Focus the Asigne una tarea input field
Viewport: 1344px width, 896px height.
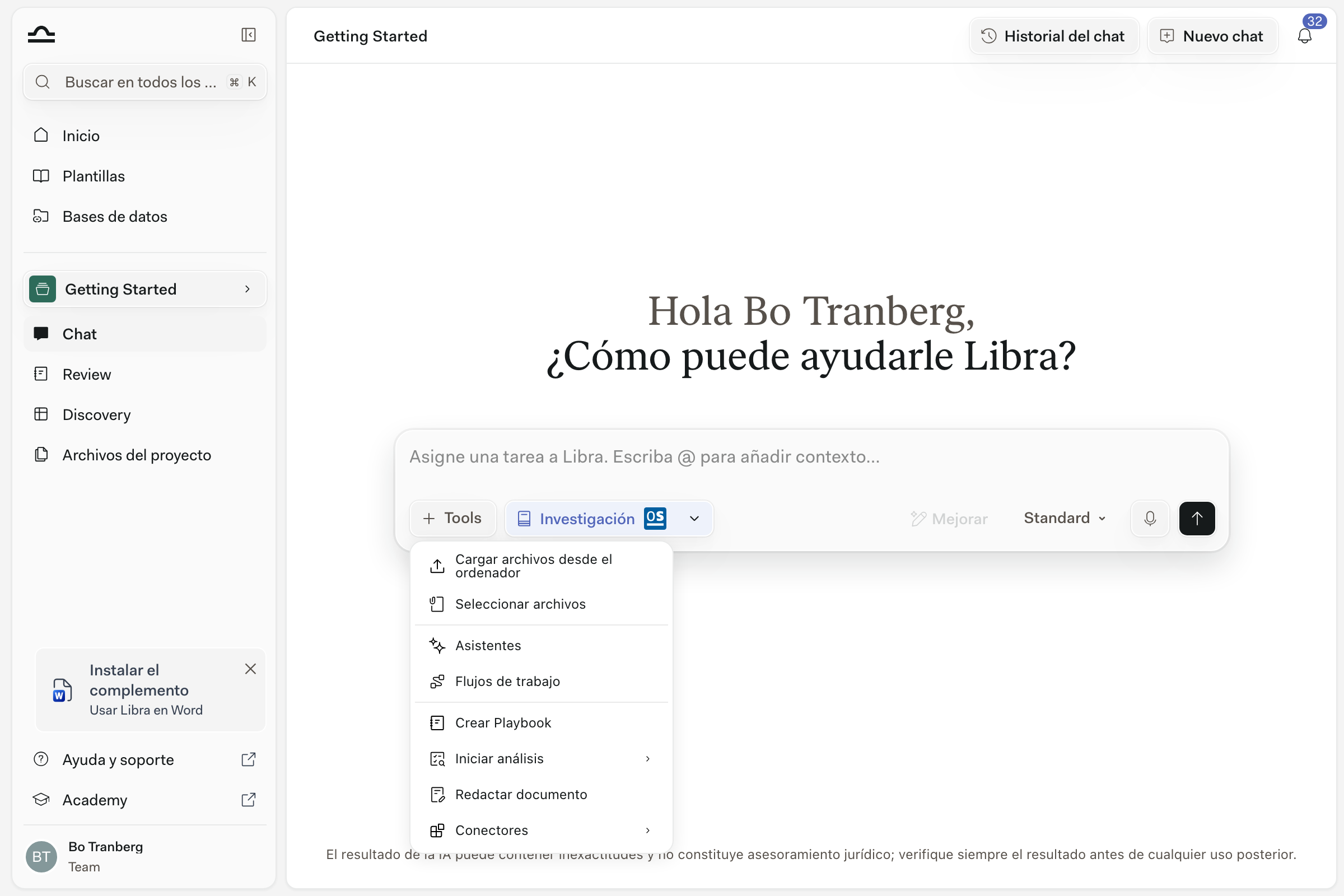pyautogui.click(x=810, y=457)
